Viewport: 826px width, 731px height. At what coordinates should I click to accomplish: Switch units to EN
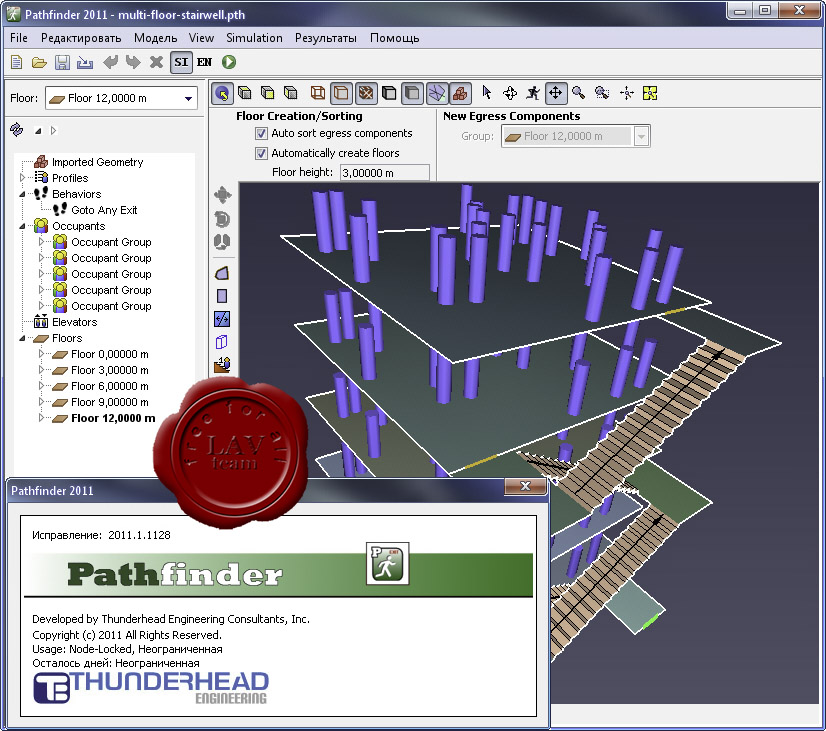tap(204, 62)
